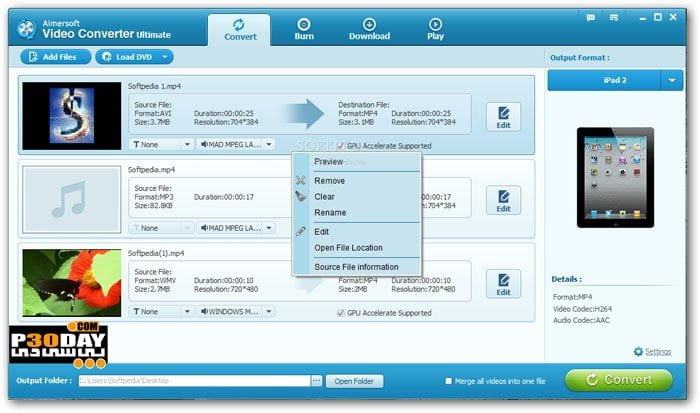
Task: Enable Merge all videos into one file
Action: [448, 381]
